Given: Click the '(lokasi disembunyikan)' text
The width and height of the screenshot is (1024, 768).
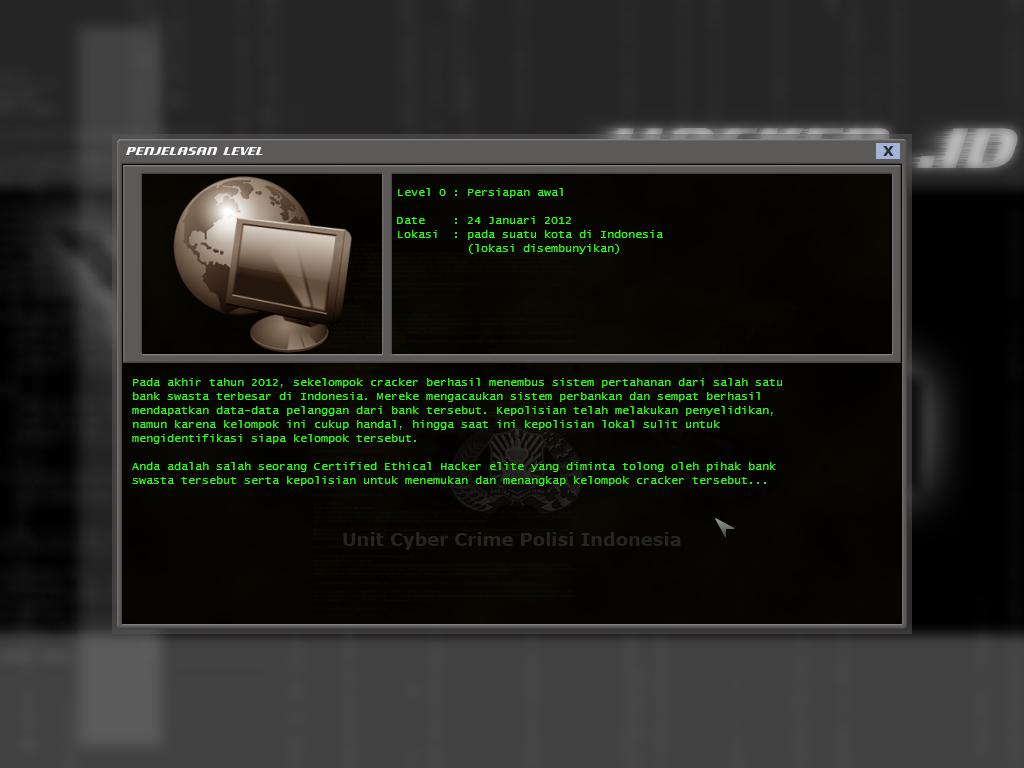Looking at the screenshot, I should click(543, 248).
